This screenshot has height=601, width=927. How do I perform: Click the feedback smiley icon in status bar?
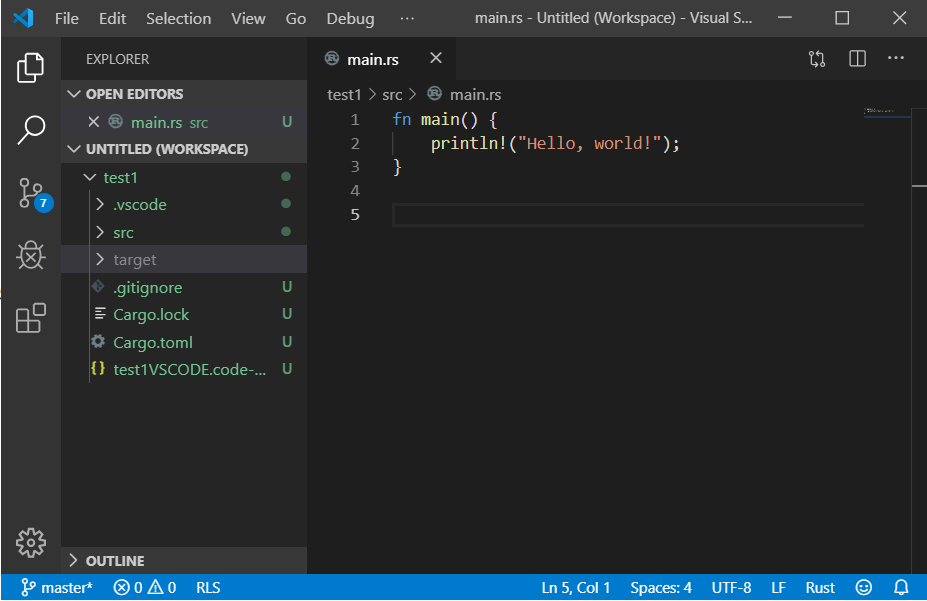point(863,587)
